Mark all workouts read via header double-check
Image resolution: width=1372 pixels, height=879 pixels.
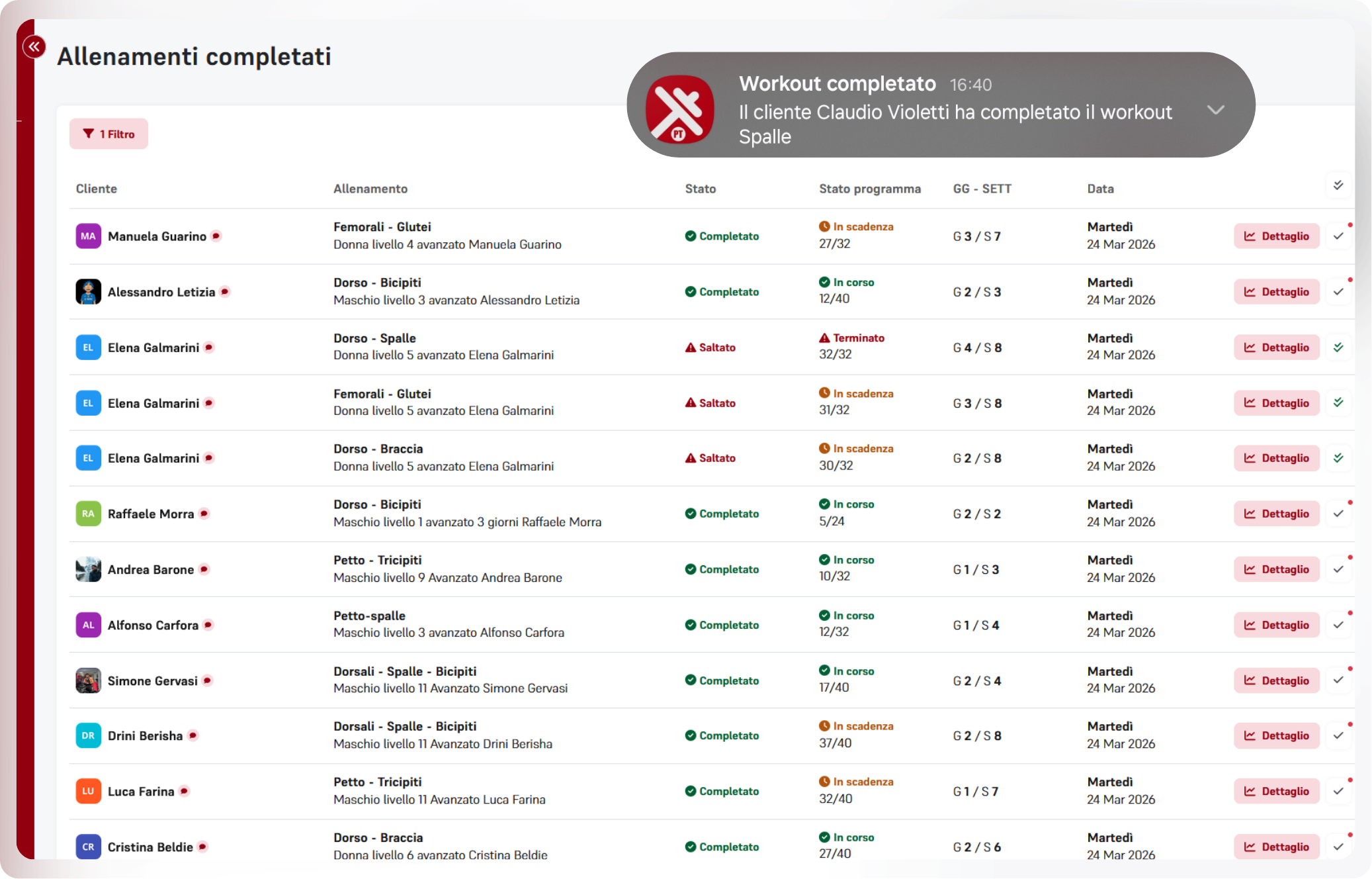[1338, 185]
